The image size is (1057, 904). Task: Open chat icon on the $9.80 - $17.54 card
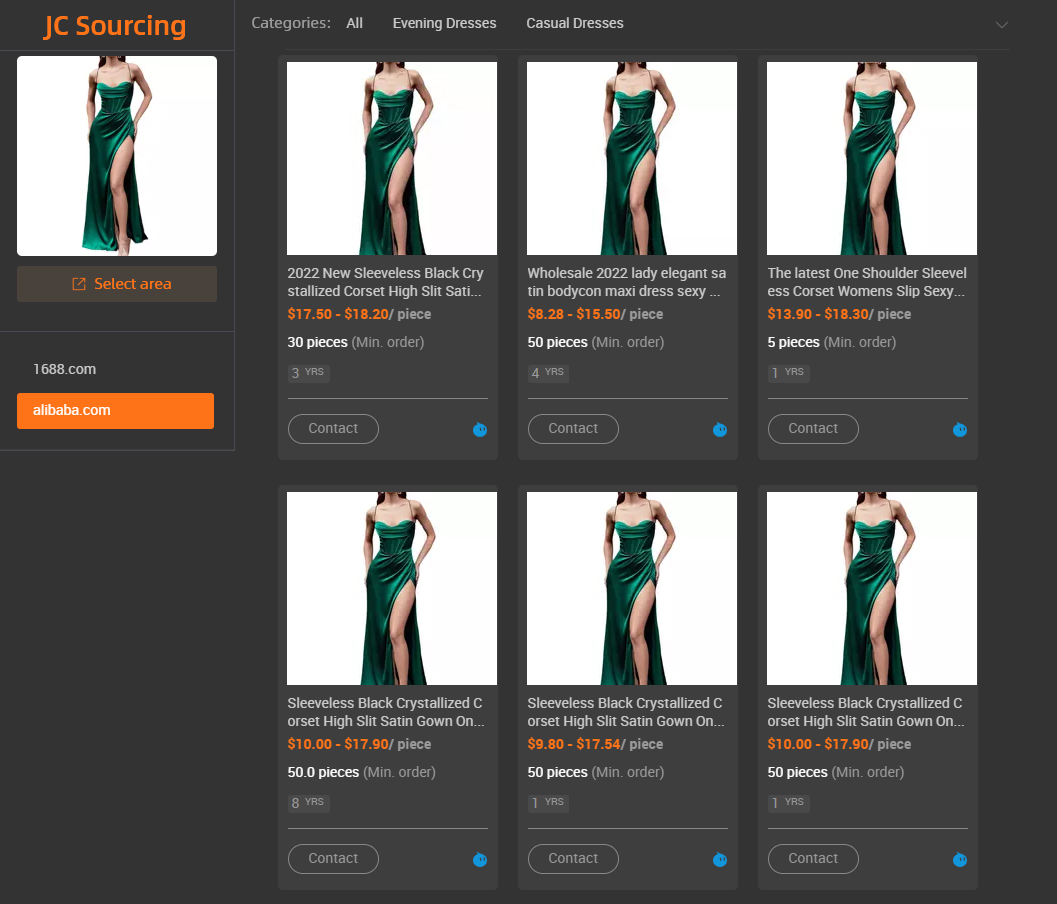[720, 860]
